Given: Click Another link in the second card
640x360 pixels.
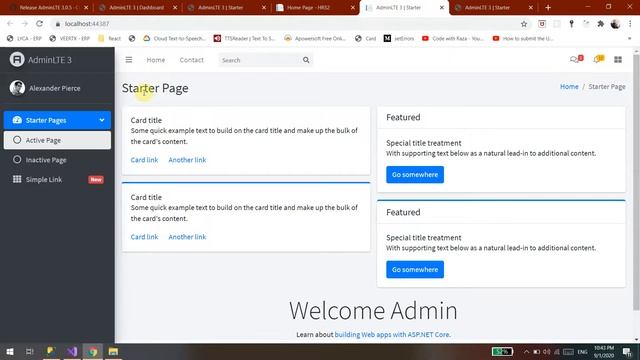Looking at the screenshot, I should coord(187,237).
